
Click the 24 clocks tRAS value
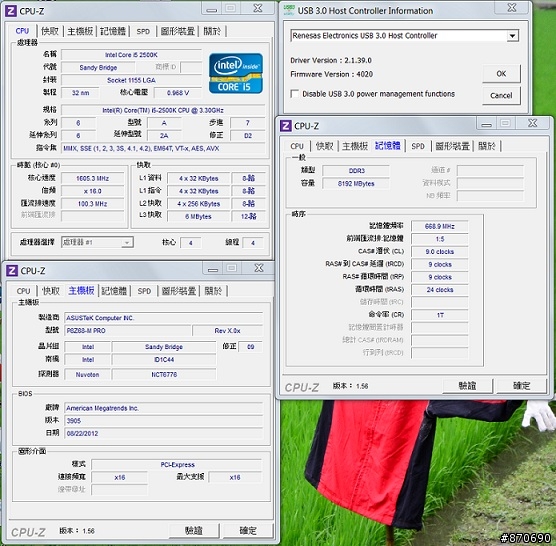[x=440, y=290]
